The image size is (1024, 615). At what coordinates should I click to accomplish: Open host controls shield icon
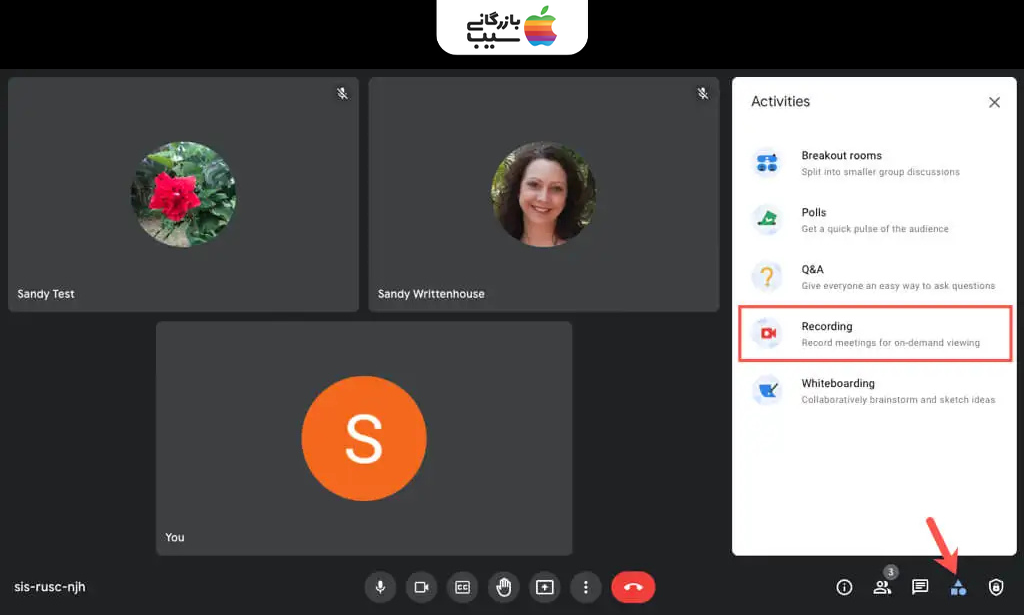click(x=996, y=587)
